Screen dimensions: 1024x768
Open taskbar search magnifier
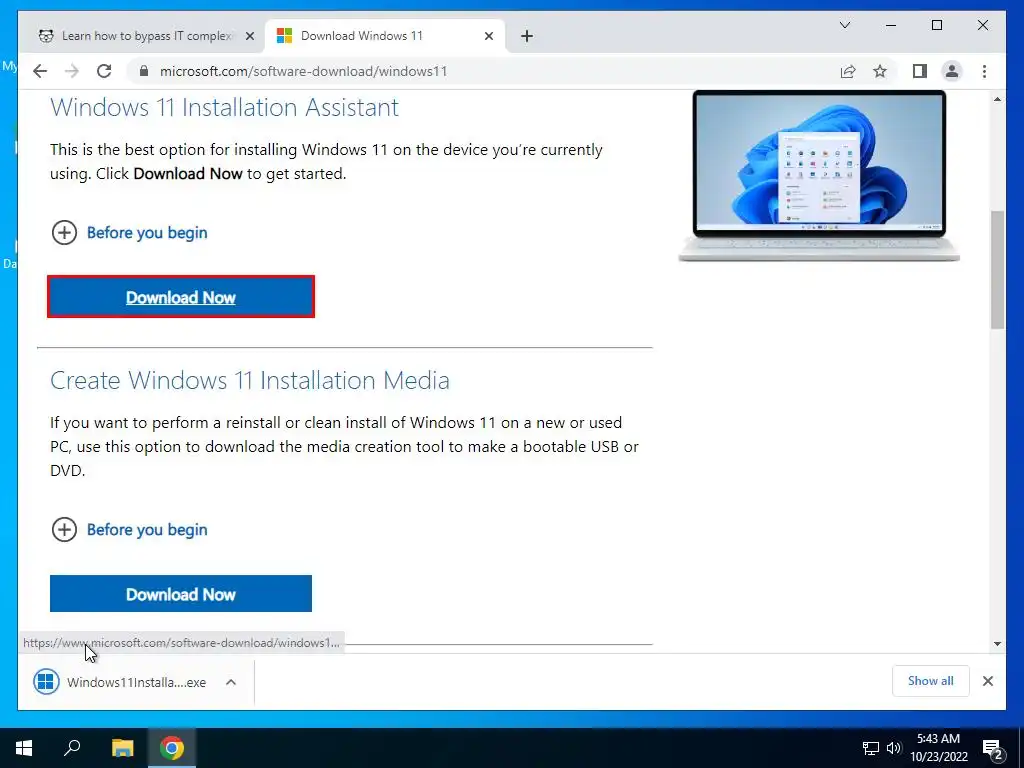tap(72, 748)
